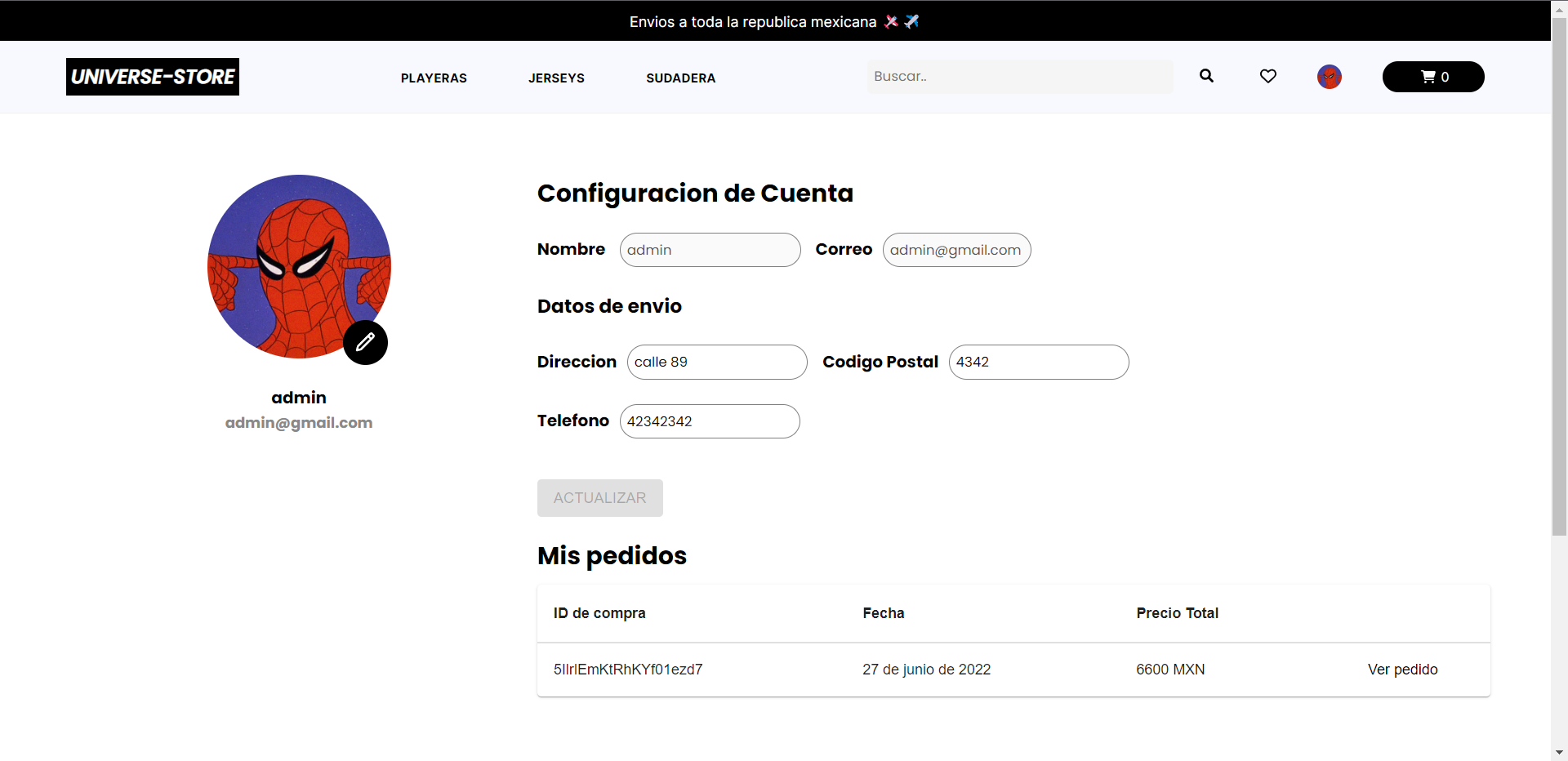The height and width of the screenshot is (761, 1568).
Task: Open the user avatar menu in header
Action: point(1329,77)
